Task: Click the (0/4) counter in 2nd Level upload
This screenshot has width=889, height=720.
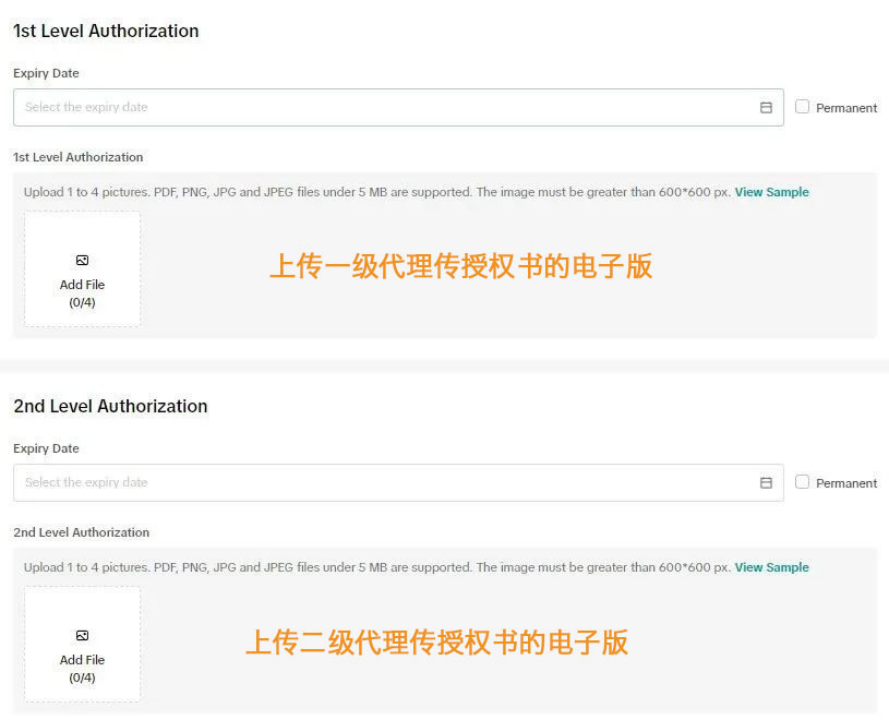Action: tap(82, 677)
